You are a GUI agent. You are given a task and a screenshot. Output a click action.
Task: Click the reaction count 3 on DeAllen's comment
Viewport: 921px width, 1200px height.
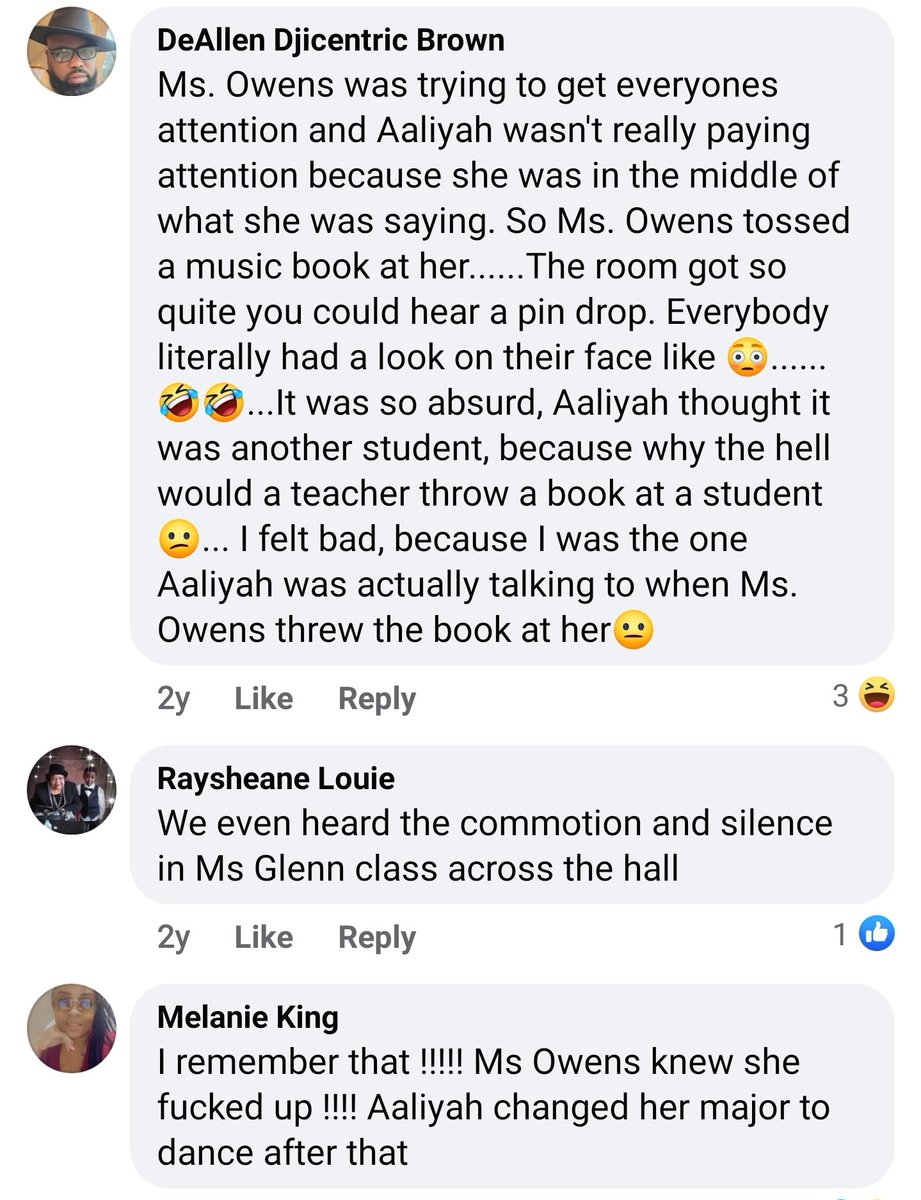coord(841,696)
